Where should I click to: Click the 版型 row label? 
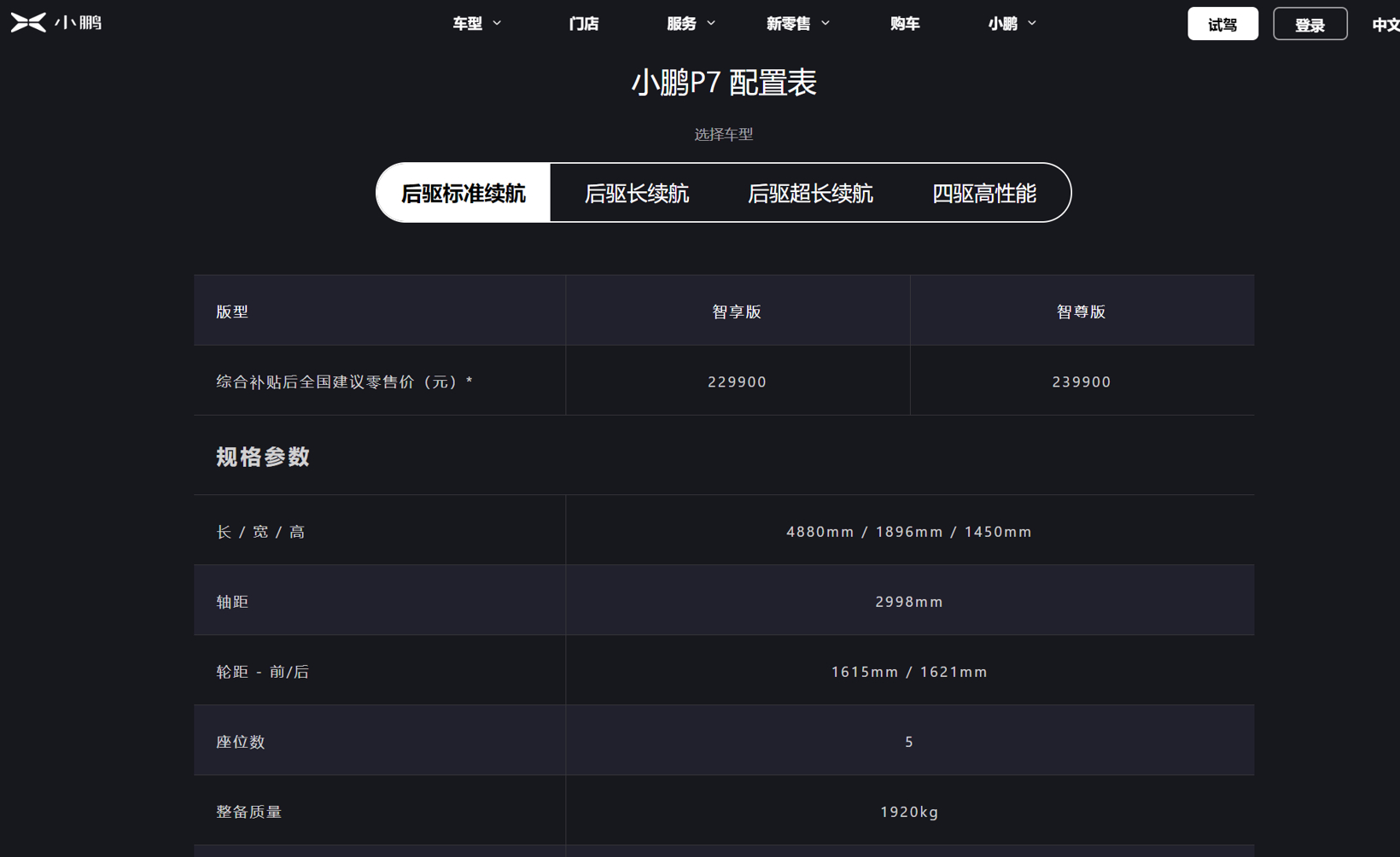(232, 312)
